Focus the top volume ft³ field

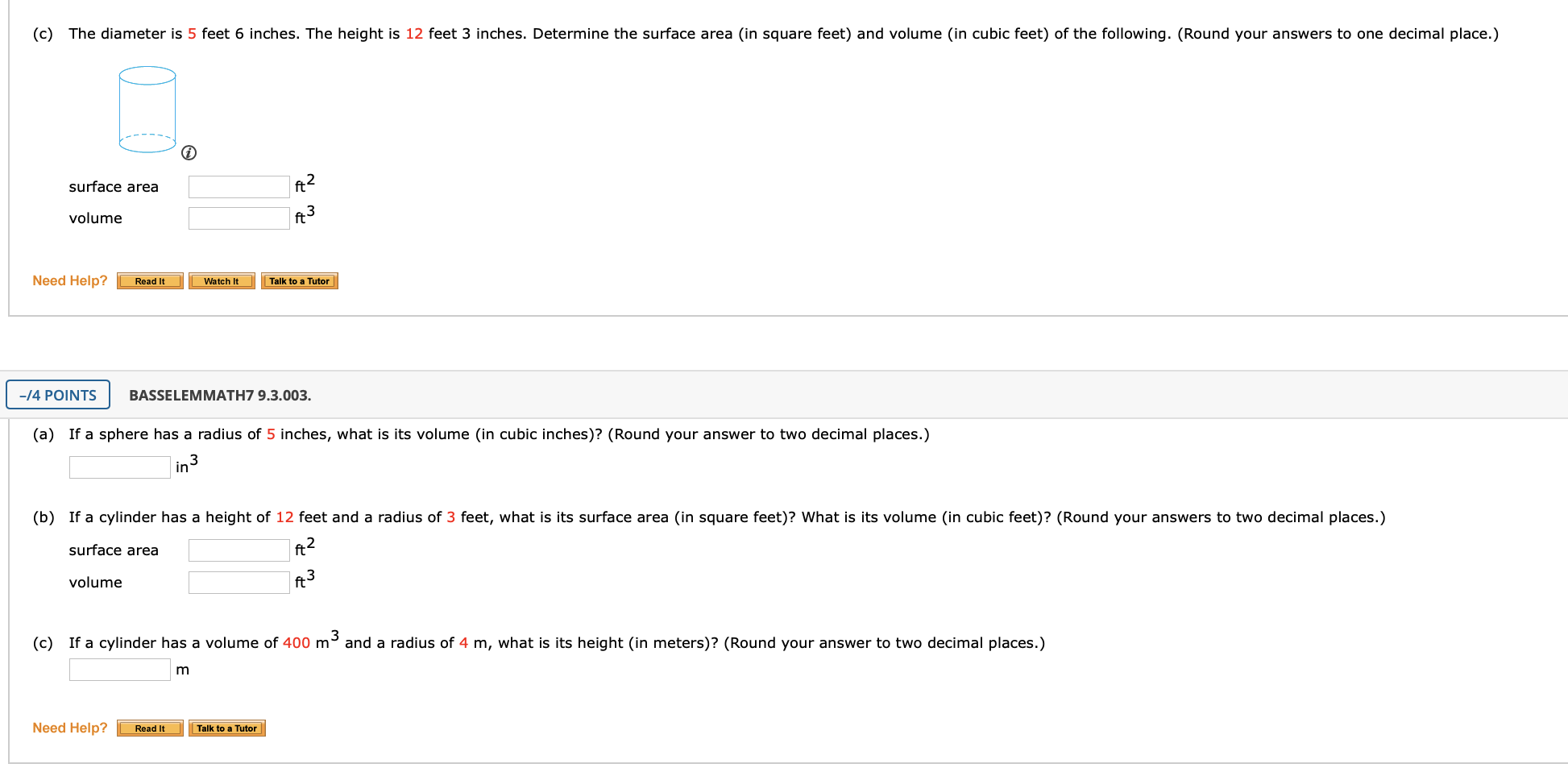[x=239, y=218]
